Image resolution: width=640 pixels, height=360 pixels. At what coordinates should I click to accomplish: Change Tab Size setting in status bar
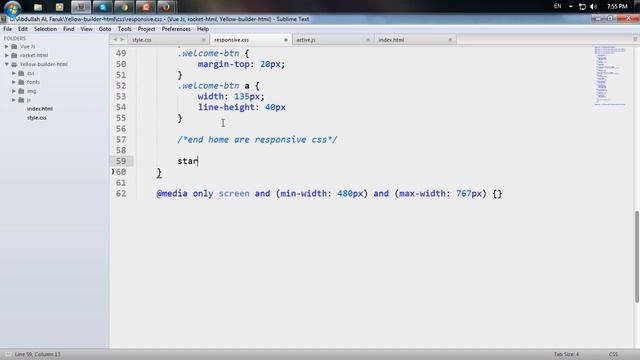566,354
